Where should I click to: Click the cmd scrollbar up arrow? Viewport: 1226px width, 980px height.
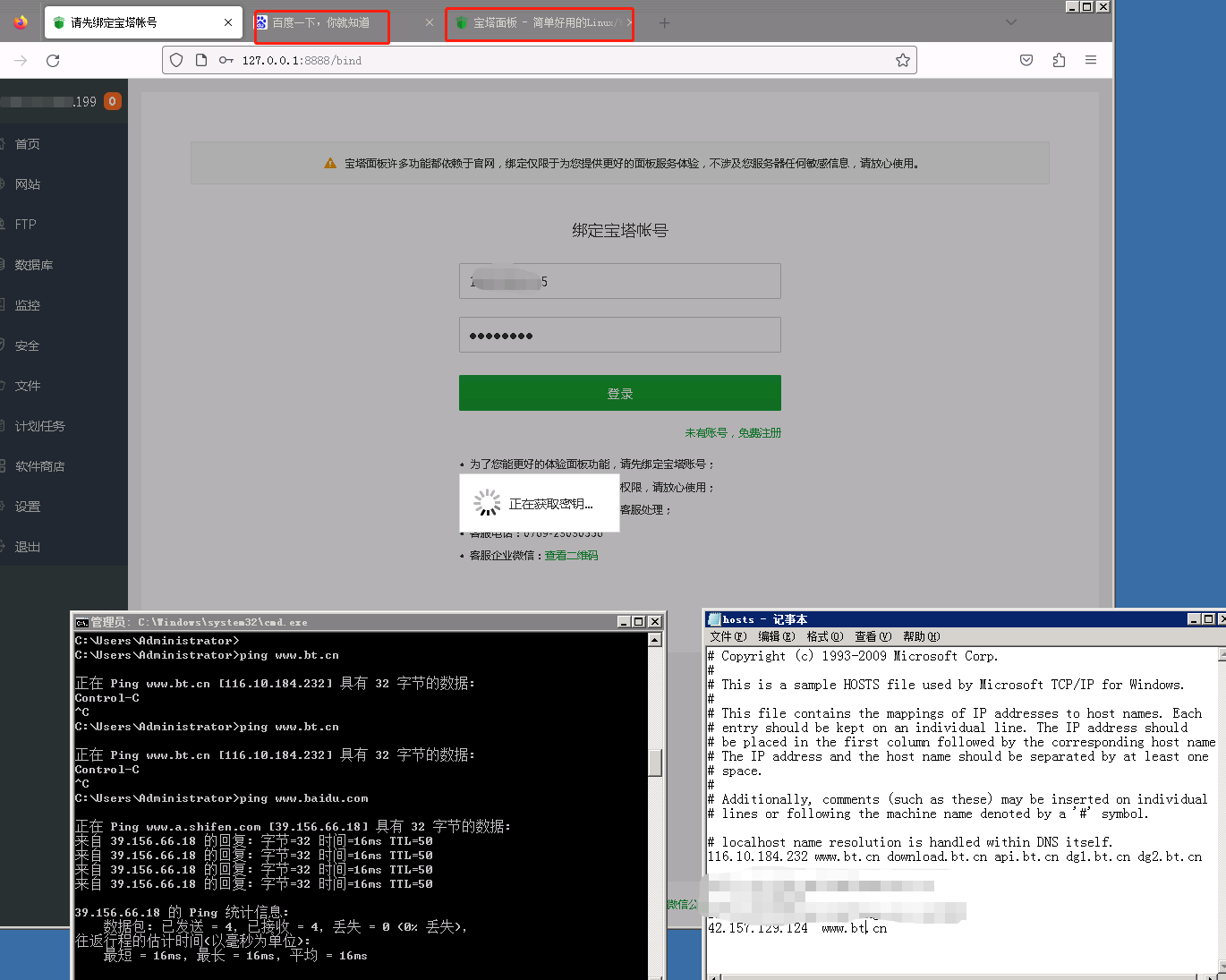coord(655,640)
